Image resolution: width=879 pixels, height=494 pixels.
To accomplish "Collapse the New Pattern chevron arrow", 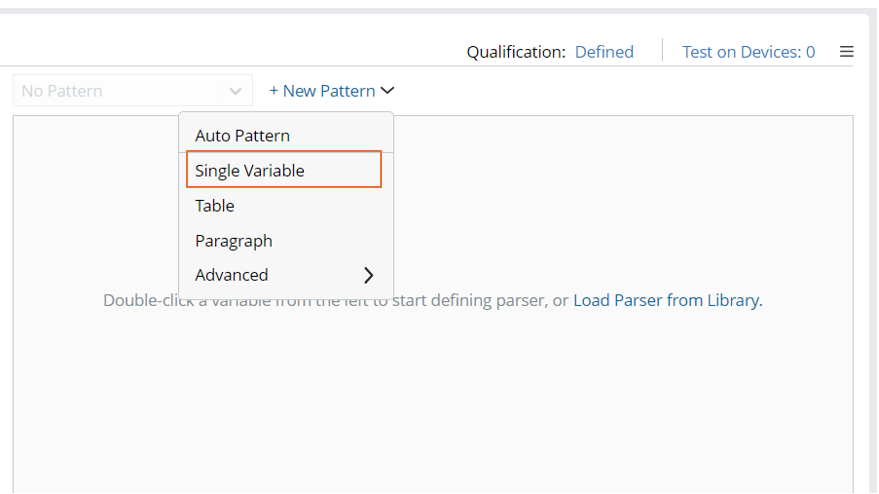I will (388, 91).
